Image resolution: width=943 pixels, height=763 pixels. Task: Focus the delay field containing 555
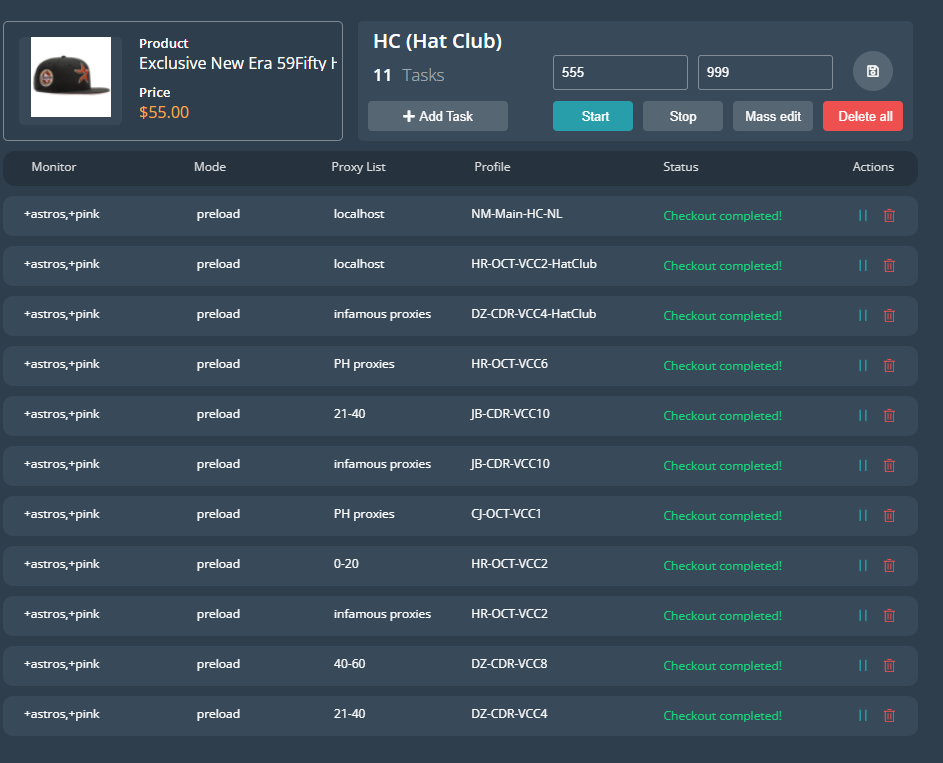click(x=620, y=72)
